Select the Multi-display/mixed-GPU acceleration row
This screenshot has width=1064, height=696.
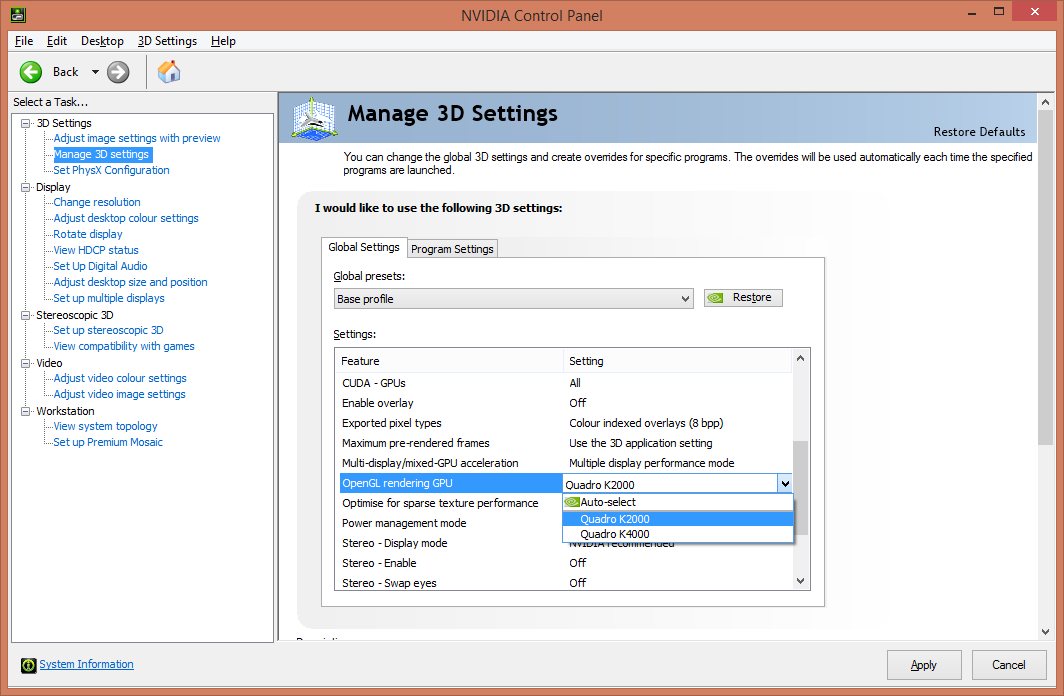564,463
